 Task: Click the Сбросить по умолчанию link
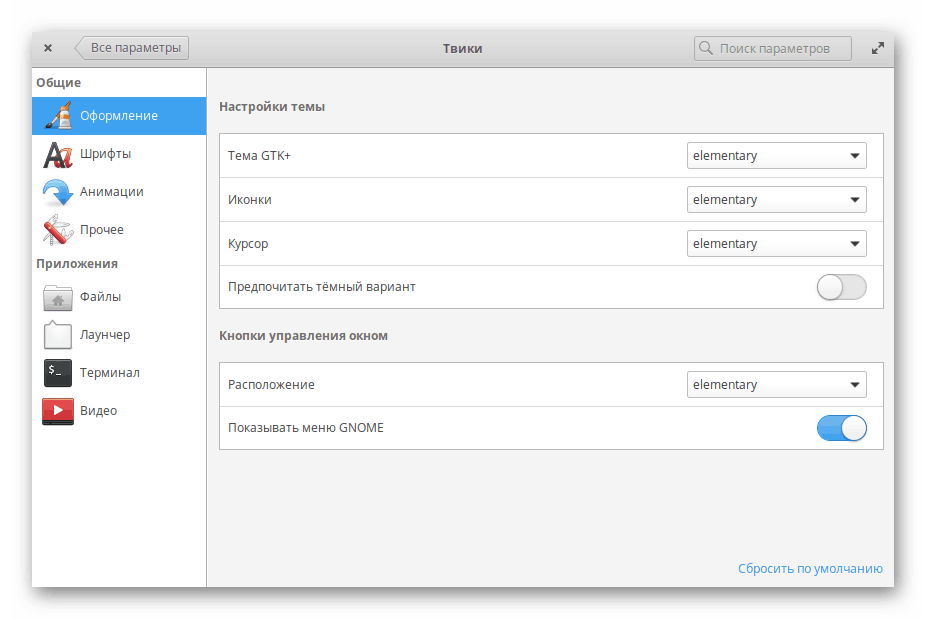810,569
